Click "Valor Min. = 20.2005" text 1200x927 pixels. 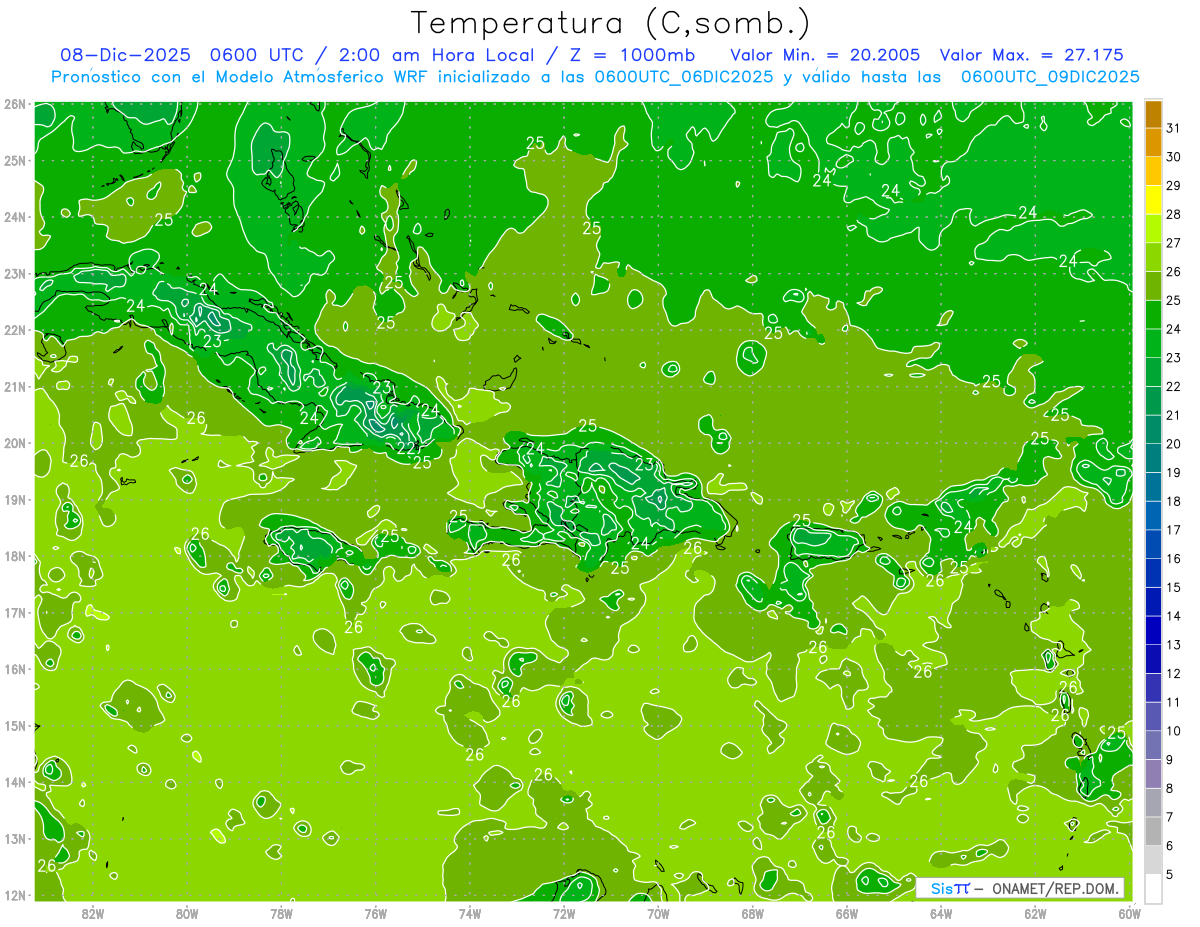tap(824, 55)
